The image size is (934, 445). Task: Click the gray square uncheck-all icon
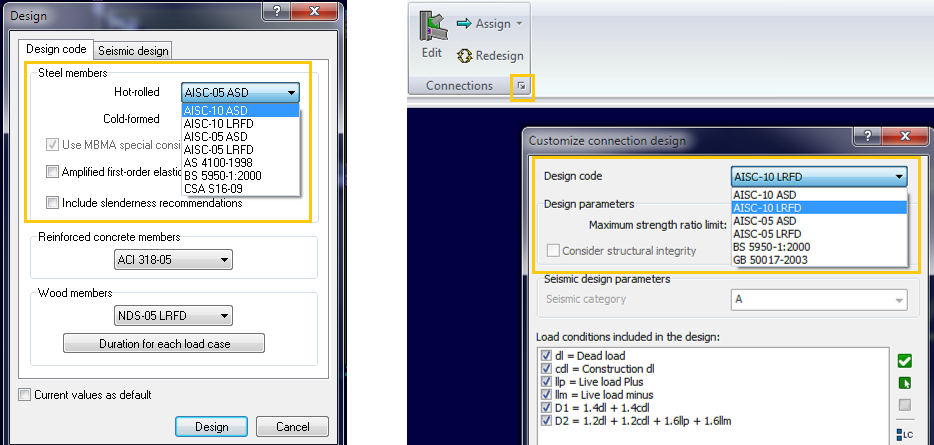pos(905,405)
